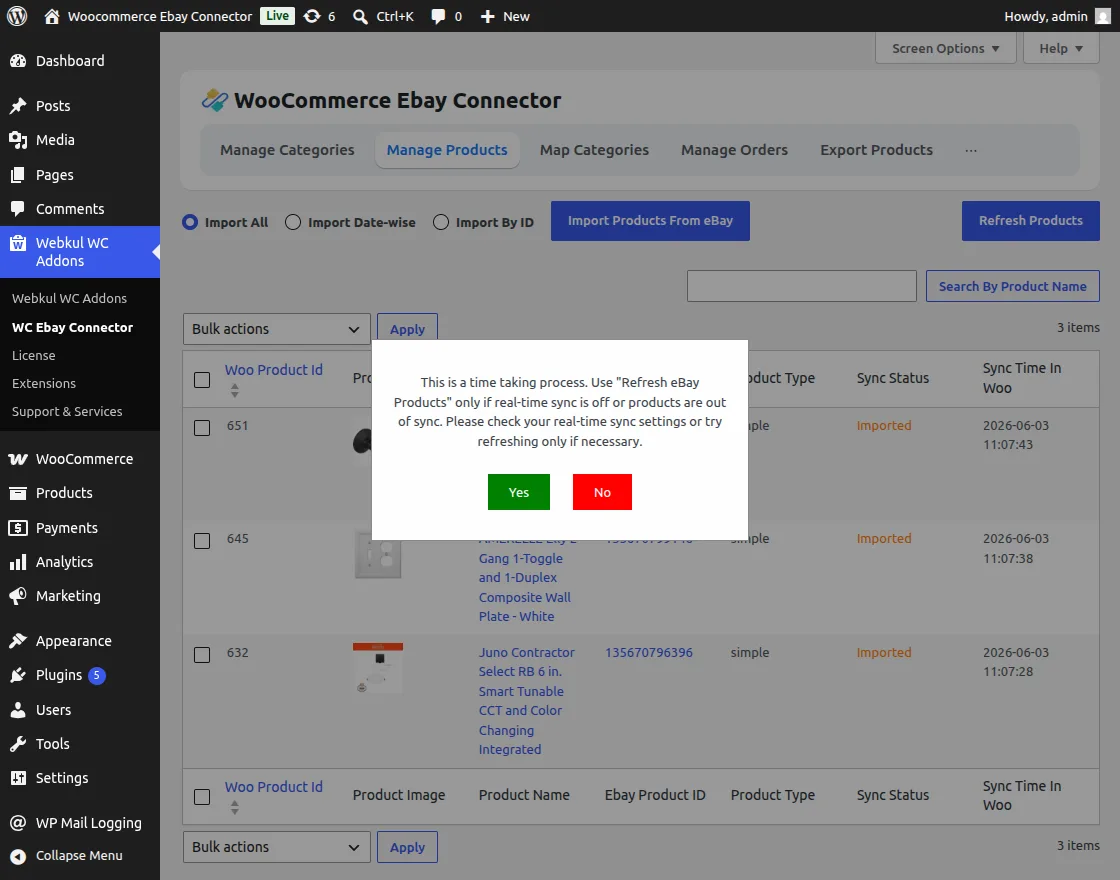1120x880 pixels.
Task: Click admin avatar icon at top right
Action: tap(1103, 16)
